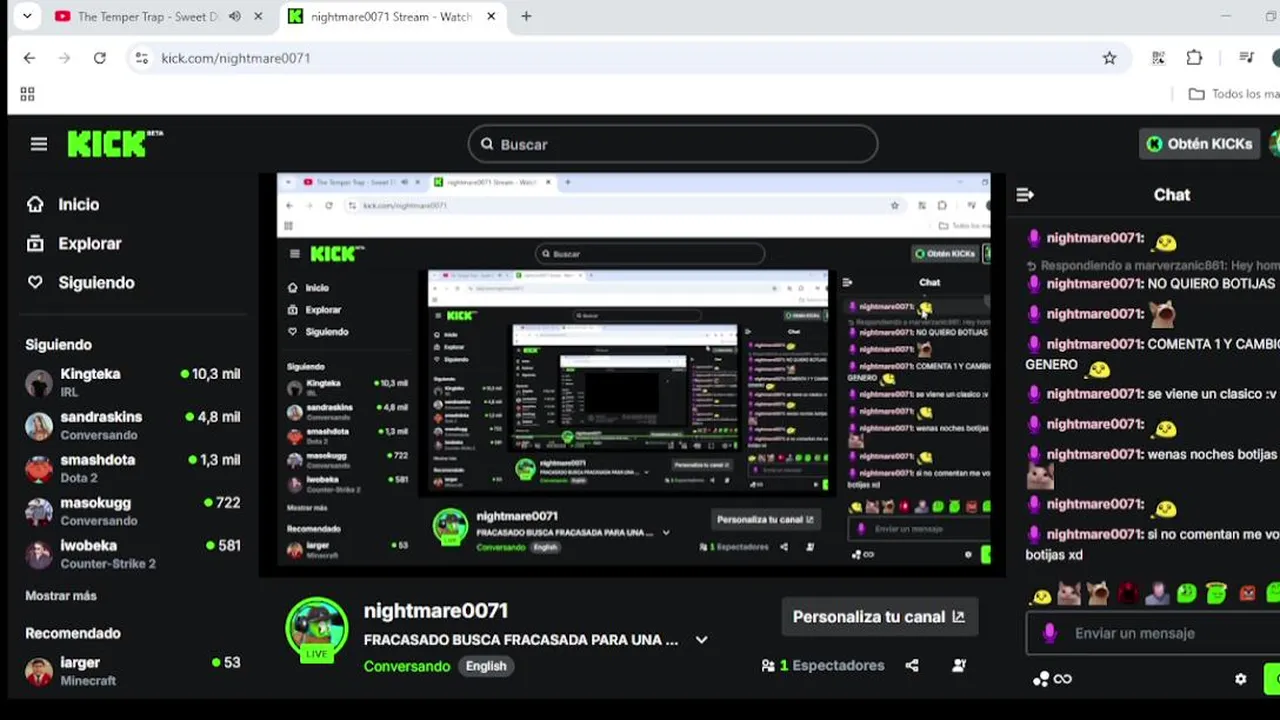
Task: Bookmark this page with the star icon
Action: (1109, 58)
